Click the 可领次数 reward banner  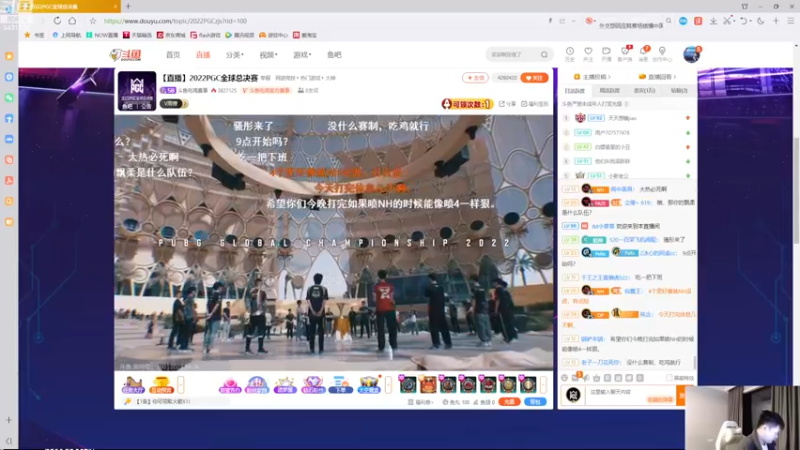[x=467, y=104]
